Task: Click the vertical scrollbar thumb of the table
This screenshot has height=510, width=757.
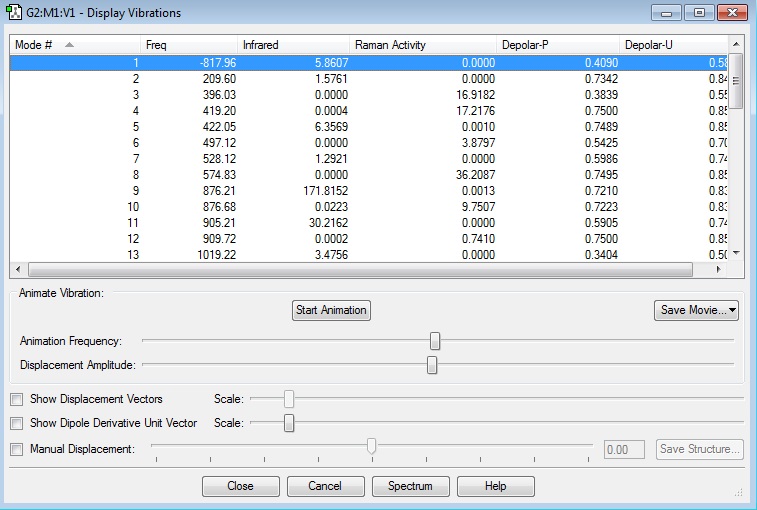Action: tap(736, 81)
